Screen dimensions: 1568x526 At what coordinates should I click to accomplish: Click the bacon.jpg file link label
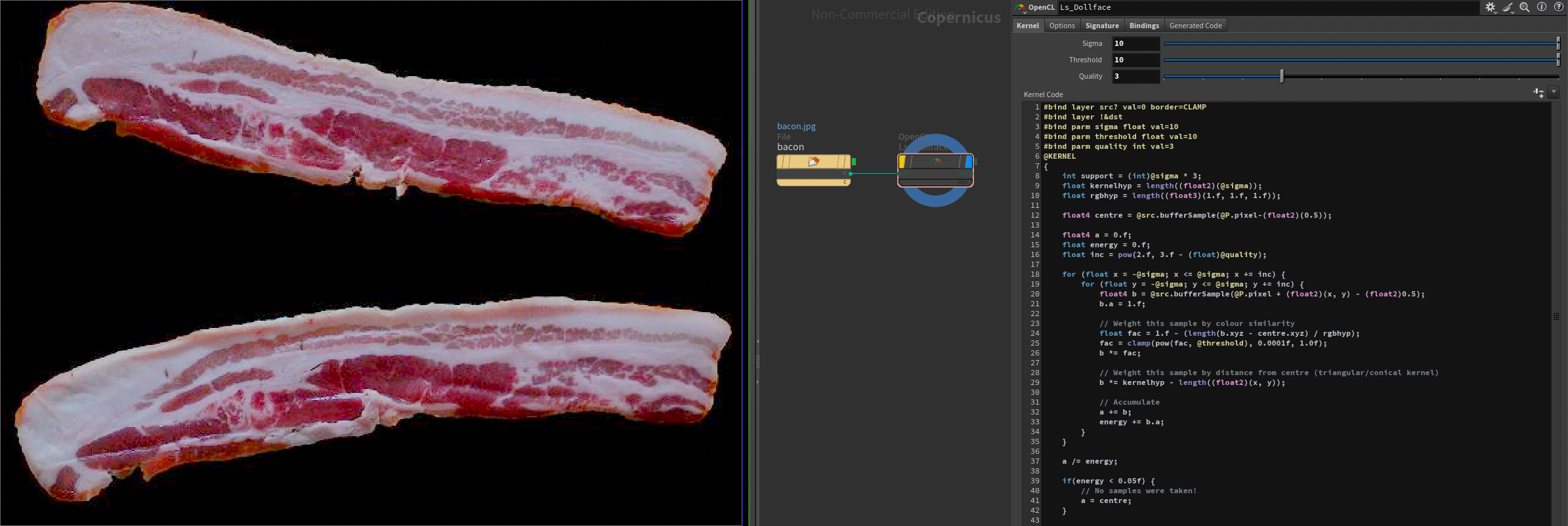pyautogui.click(x=796, y=127)
